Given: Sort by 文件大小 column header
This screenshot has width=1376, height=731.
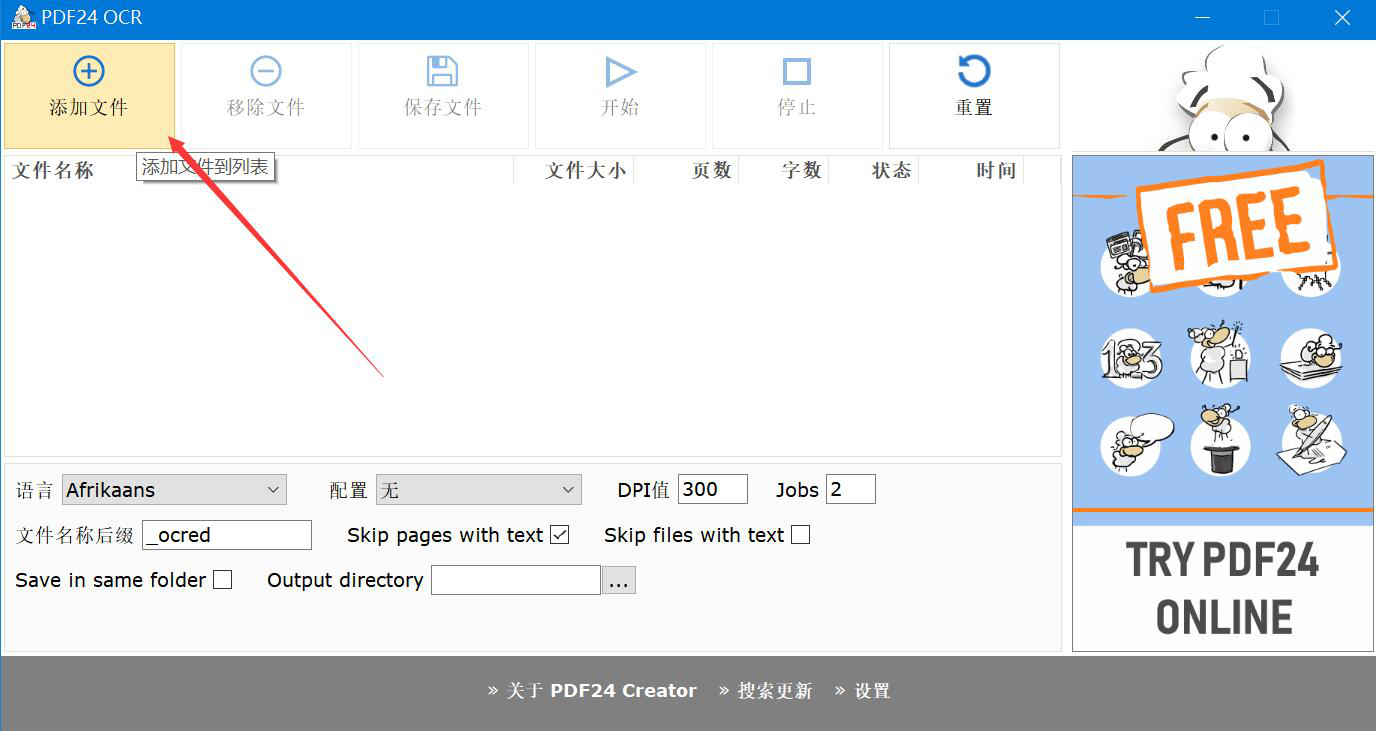Looking at the screenshot, I should (574, 171).
